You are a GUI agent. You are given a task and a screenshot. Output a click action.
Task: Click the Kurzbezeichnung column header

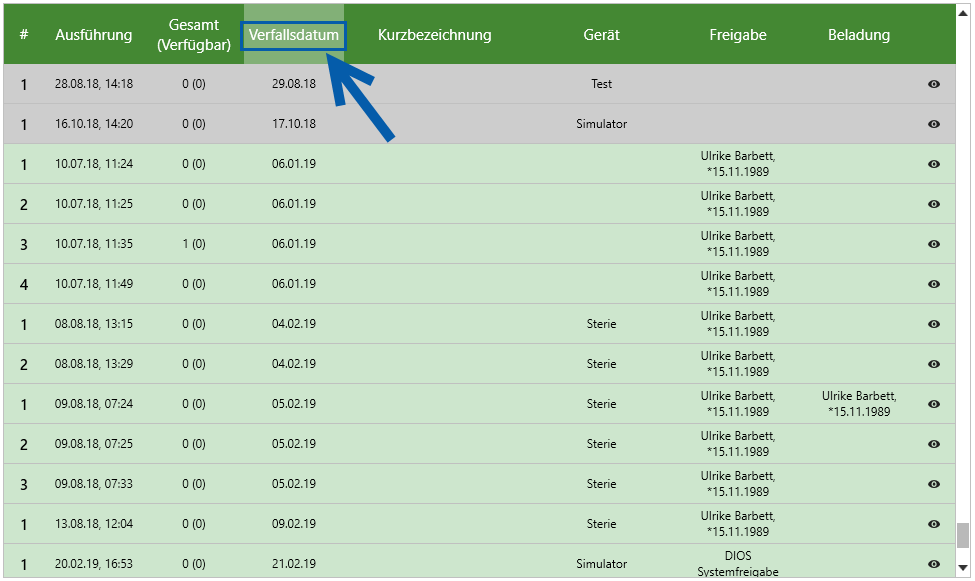434,35
